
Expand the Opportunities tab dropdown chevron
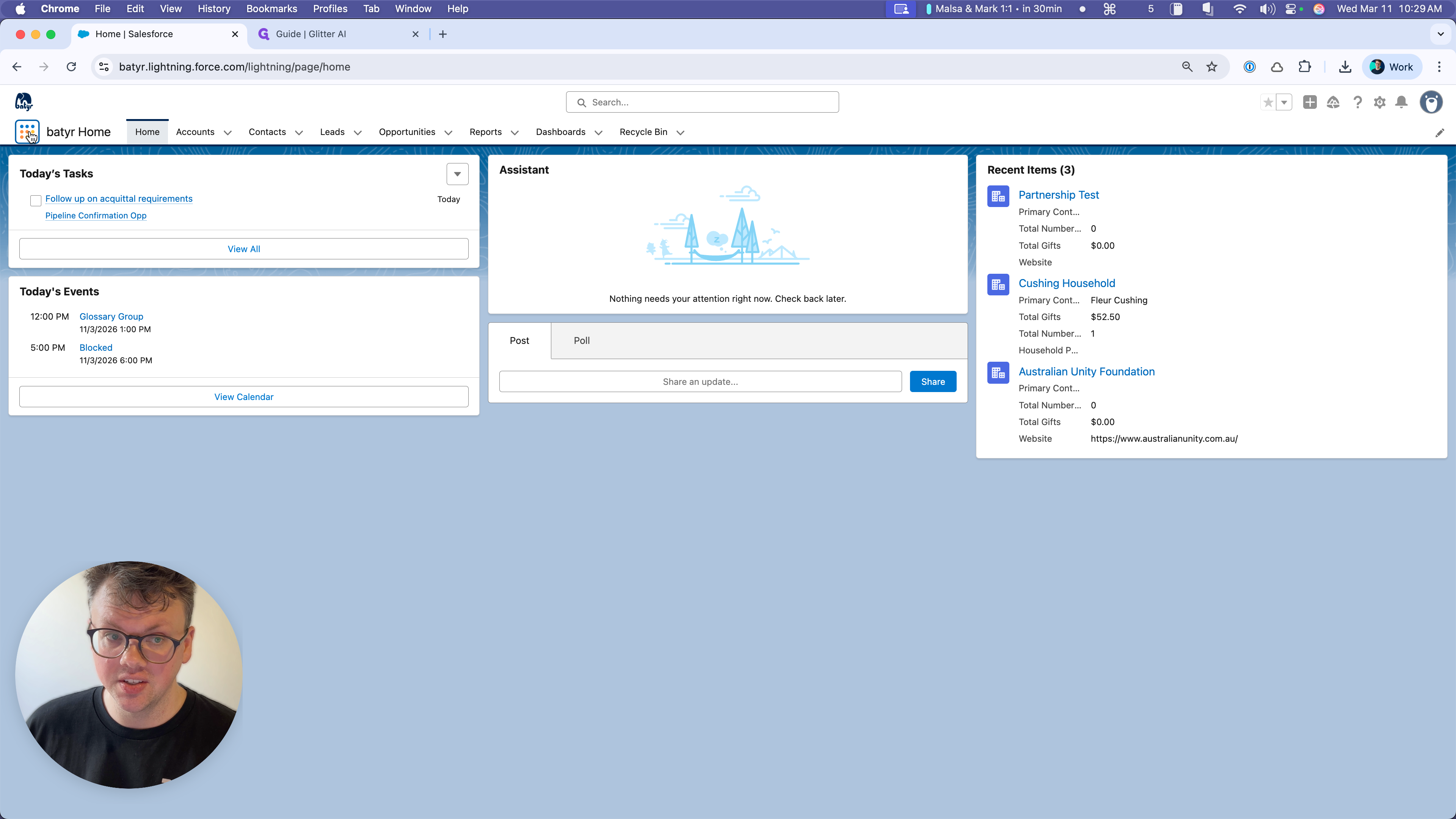click(448, 133)
